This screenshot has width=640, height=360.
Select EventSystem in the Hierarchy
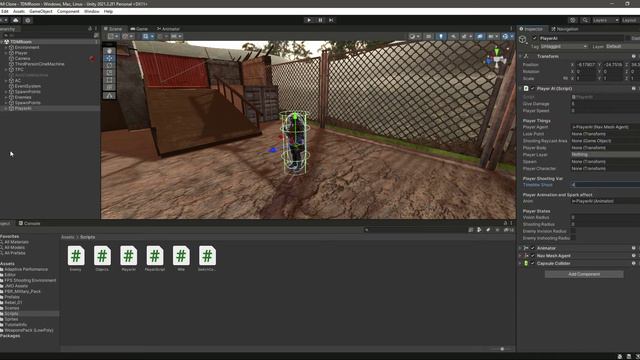(x=27, y=86)
